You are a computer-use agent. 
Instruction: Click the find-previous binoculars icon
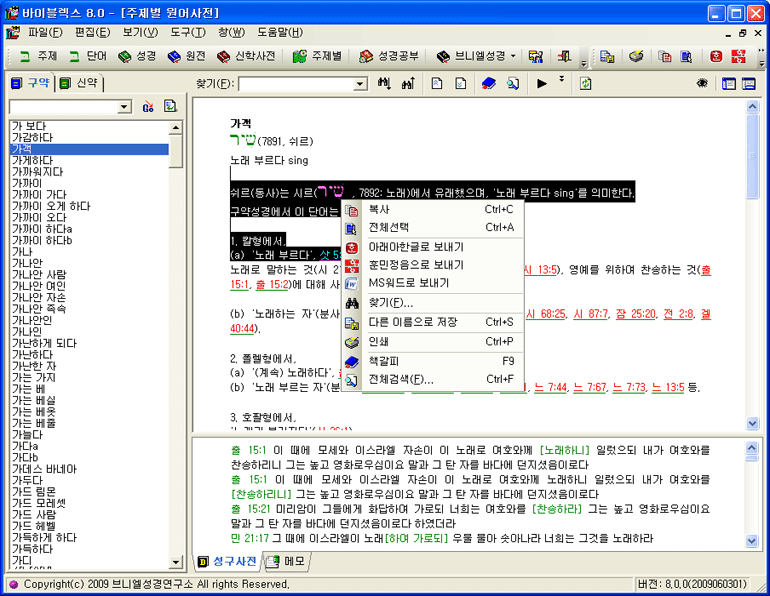pyautogui.click(x=409, y=83)
